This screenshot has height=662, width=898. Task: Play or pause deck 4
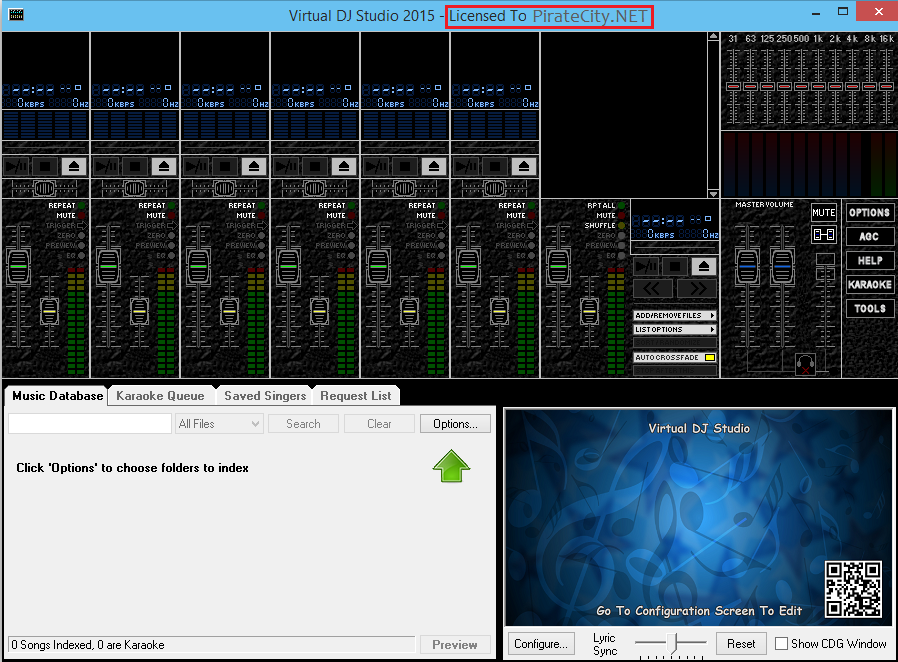(286, 167)
